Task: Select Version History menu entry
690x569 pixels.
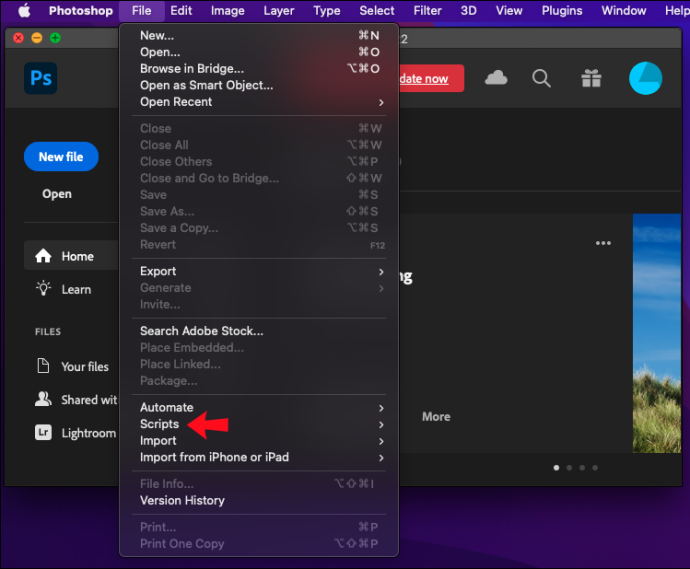Action: click(259, 500)
